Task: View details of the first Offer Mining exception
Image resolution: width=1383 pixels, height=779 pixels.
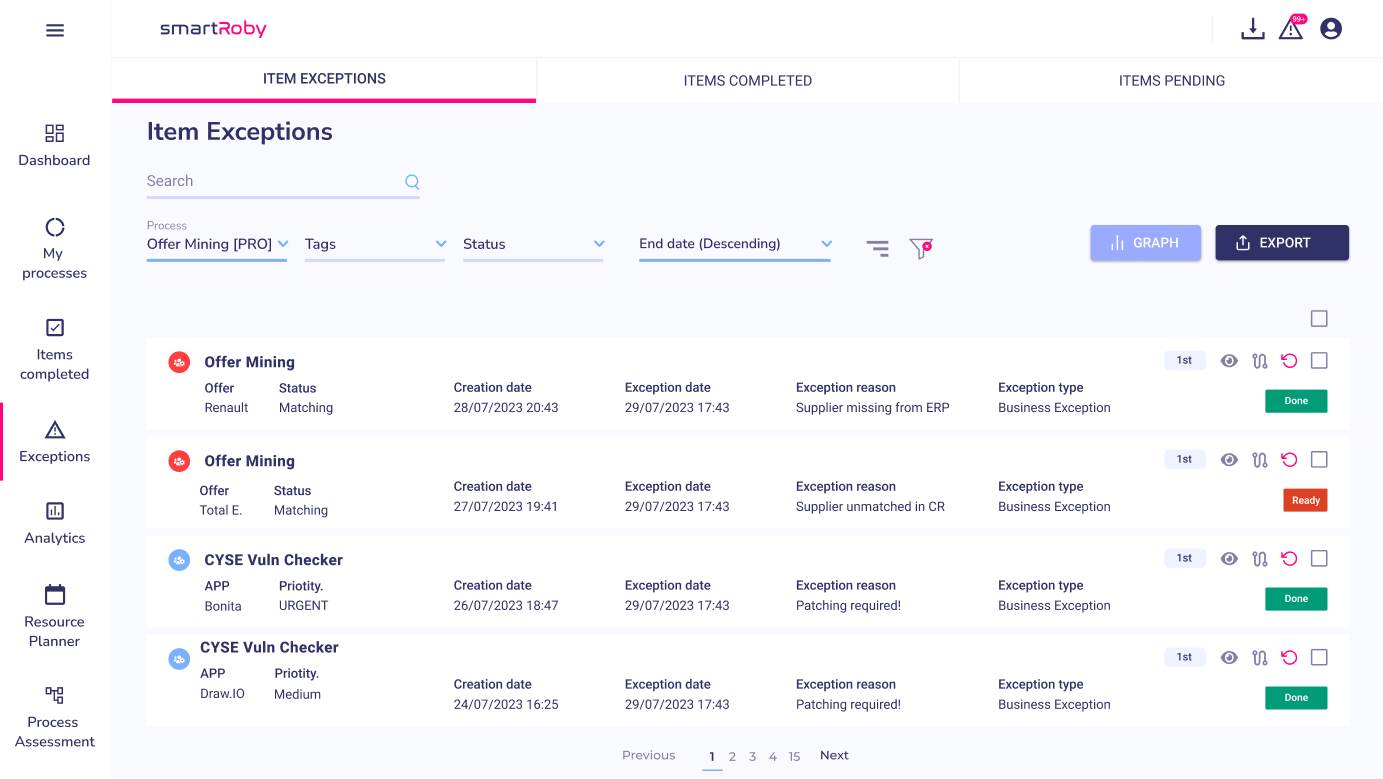Action: tap(1229, 360)
